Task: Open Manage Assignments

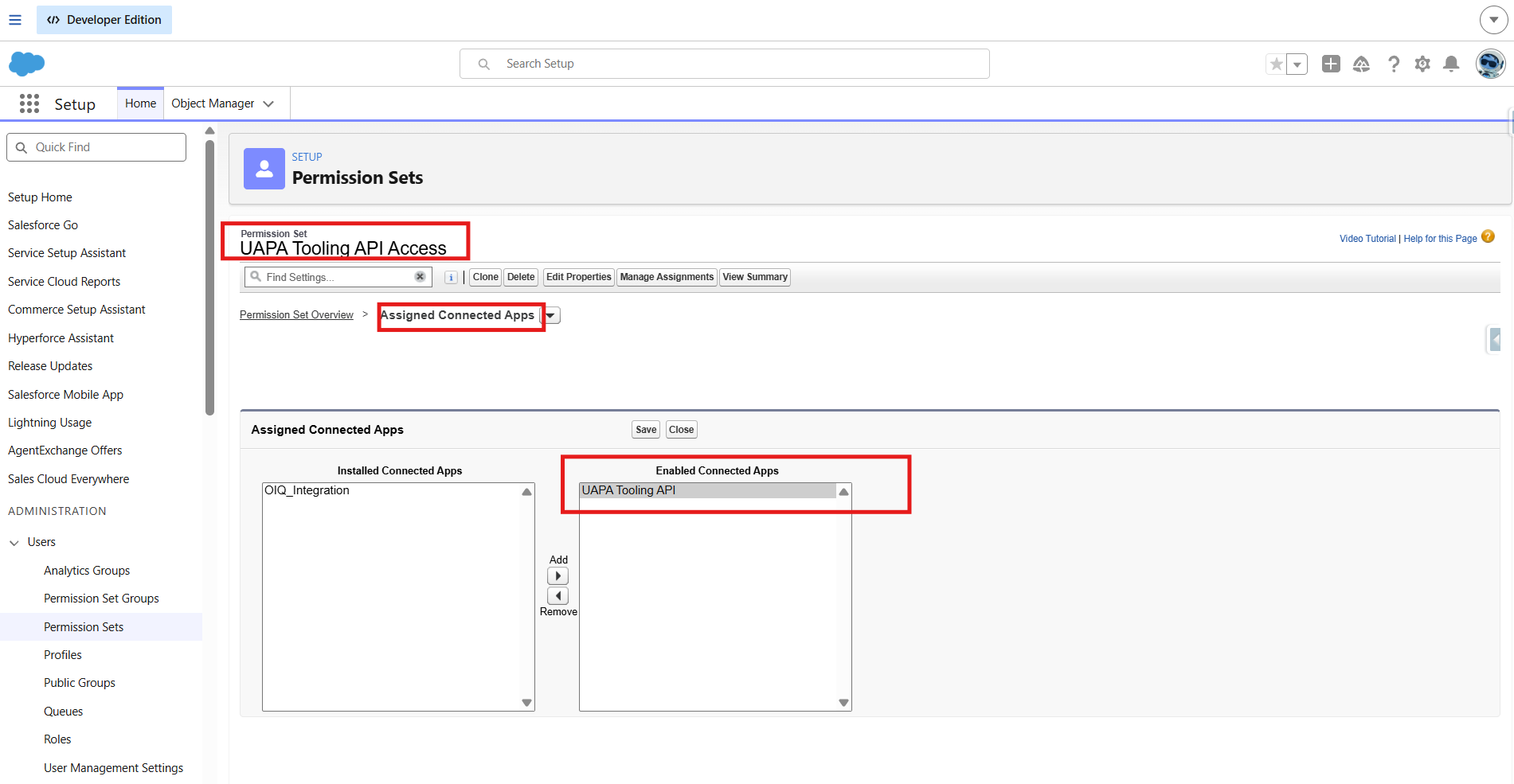Action: click(x=667, y=277)
